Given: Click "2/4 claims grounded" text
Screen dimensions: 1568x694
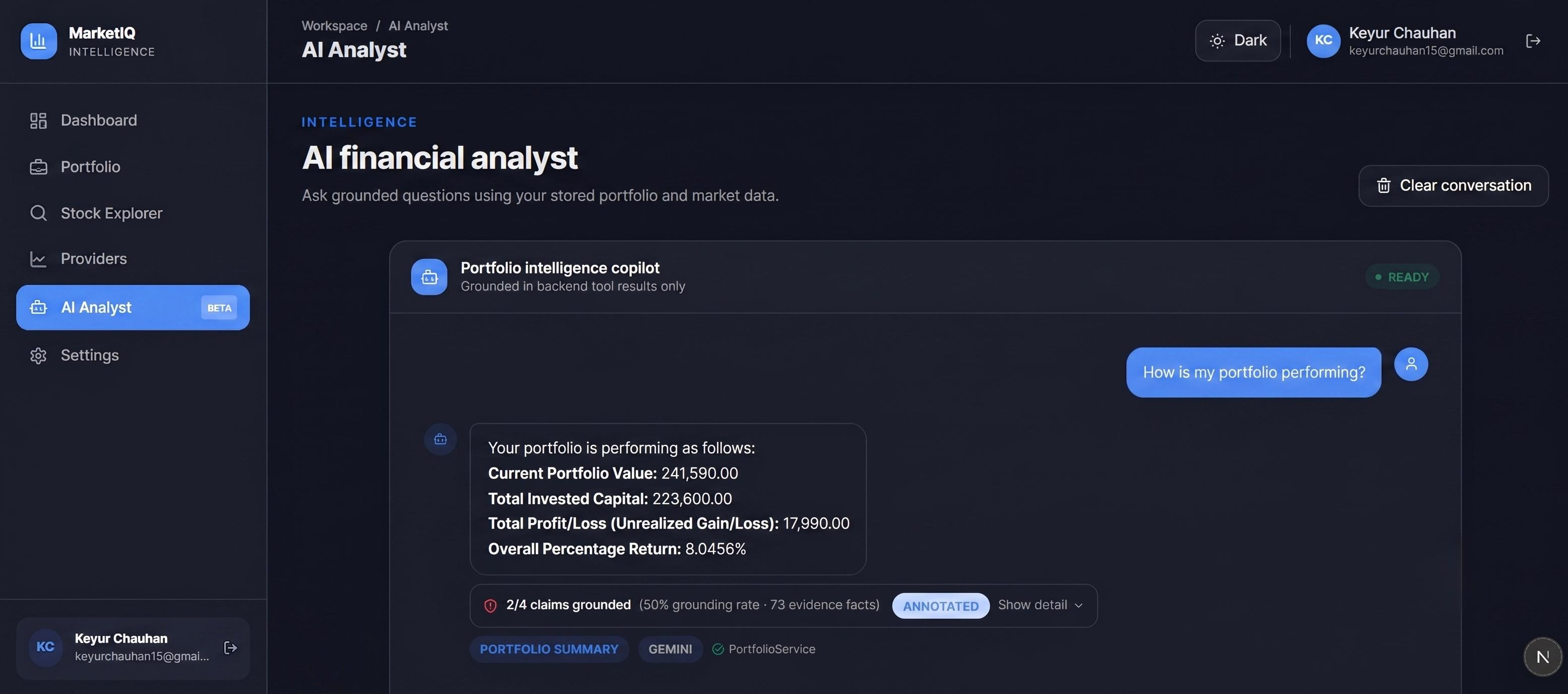Looking at the screenshot, I should pyautogui.click(x=568, y=605).
